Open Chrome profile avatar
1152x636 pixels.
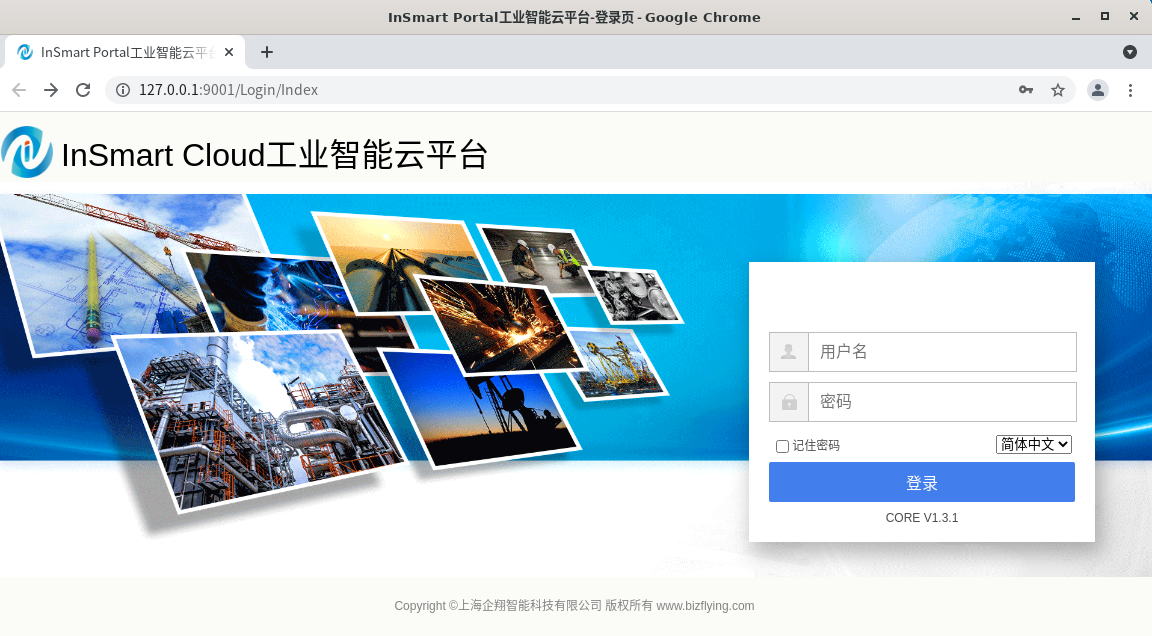coord(1098,90)
